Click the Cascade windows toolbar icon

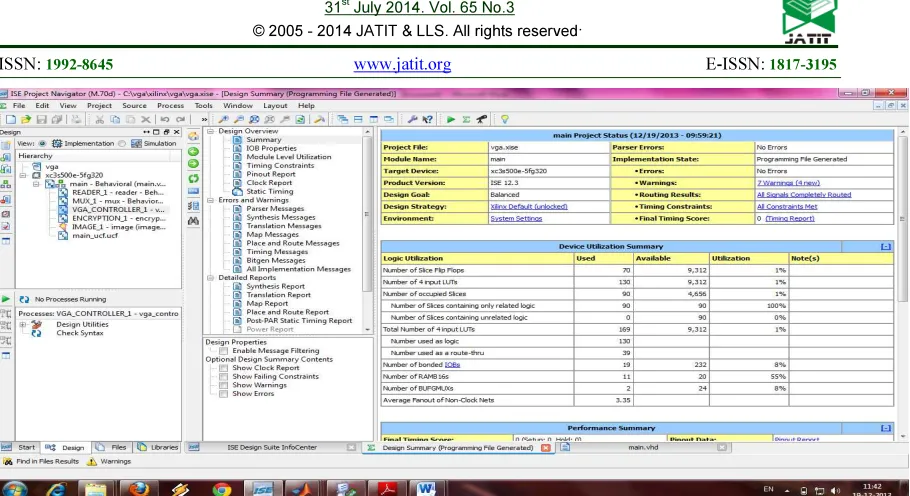tap(343, 120)
